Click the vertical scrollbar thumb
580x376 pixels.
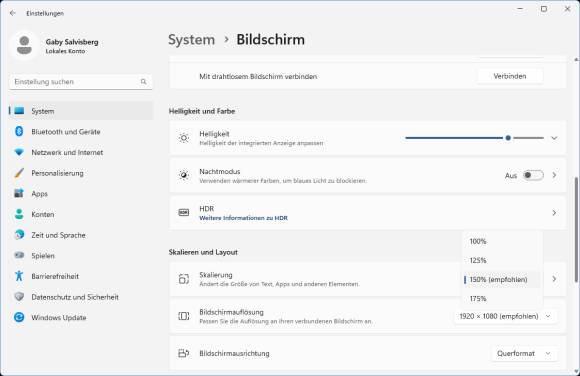pyautogui.click(x=576, y=229)
